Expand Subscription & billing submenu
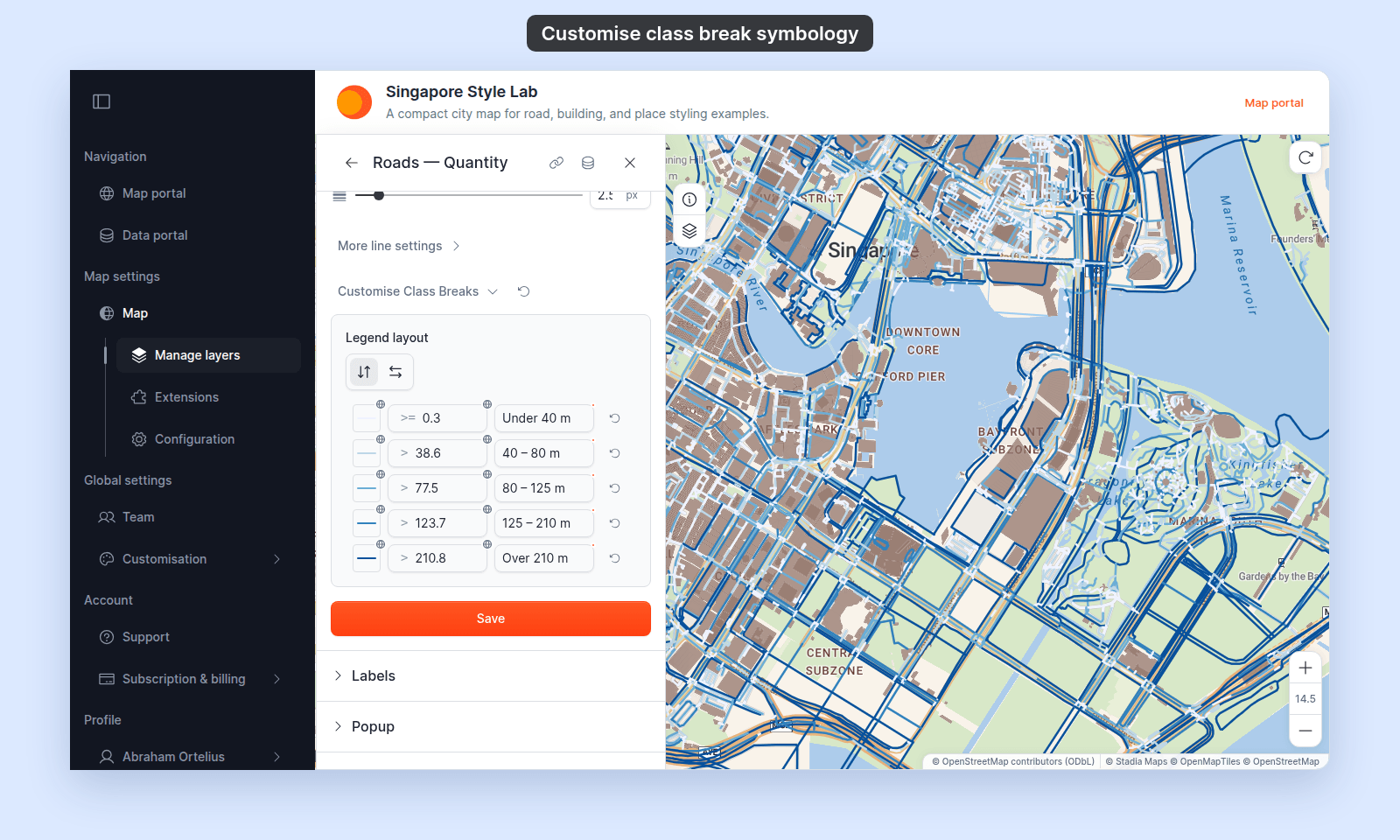 pos(191,679)
